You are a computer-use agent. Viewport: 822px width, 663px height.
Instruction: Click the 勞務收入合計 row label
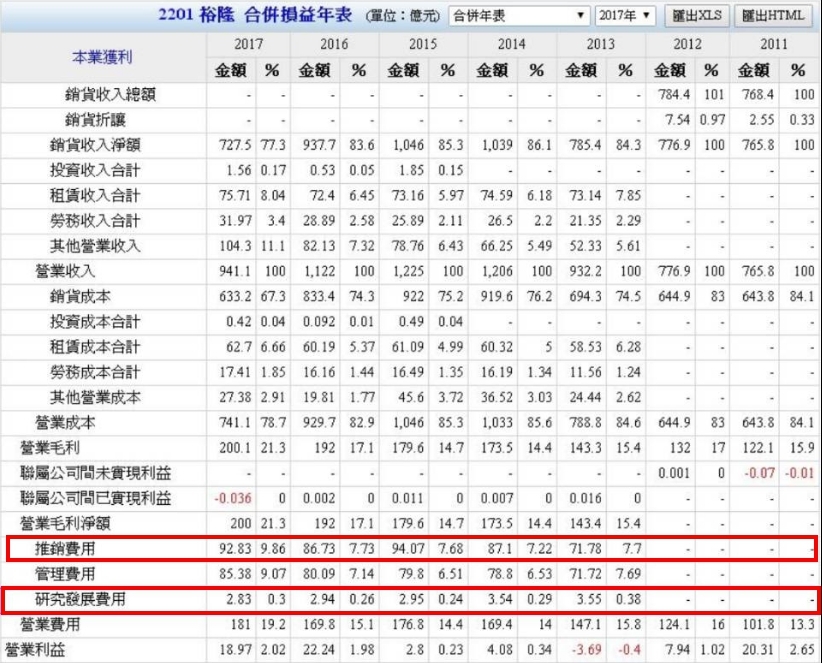click(x=95, y=221)
